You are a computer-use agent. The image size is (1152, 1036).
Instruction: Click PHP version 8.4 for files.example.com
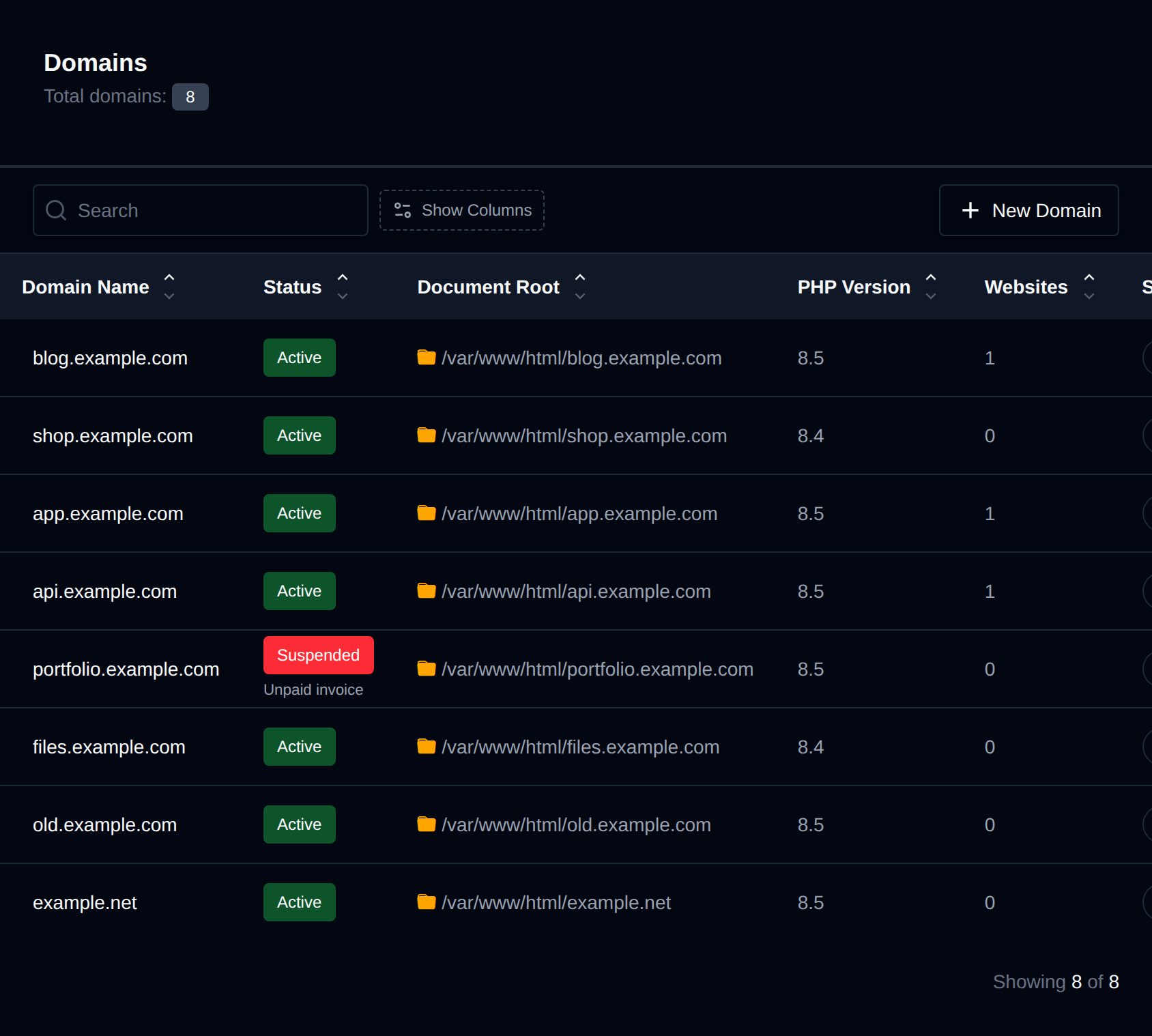coord(811,747)
